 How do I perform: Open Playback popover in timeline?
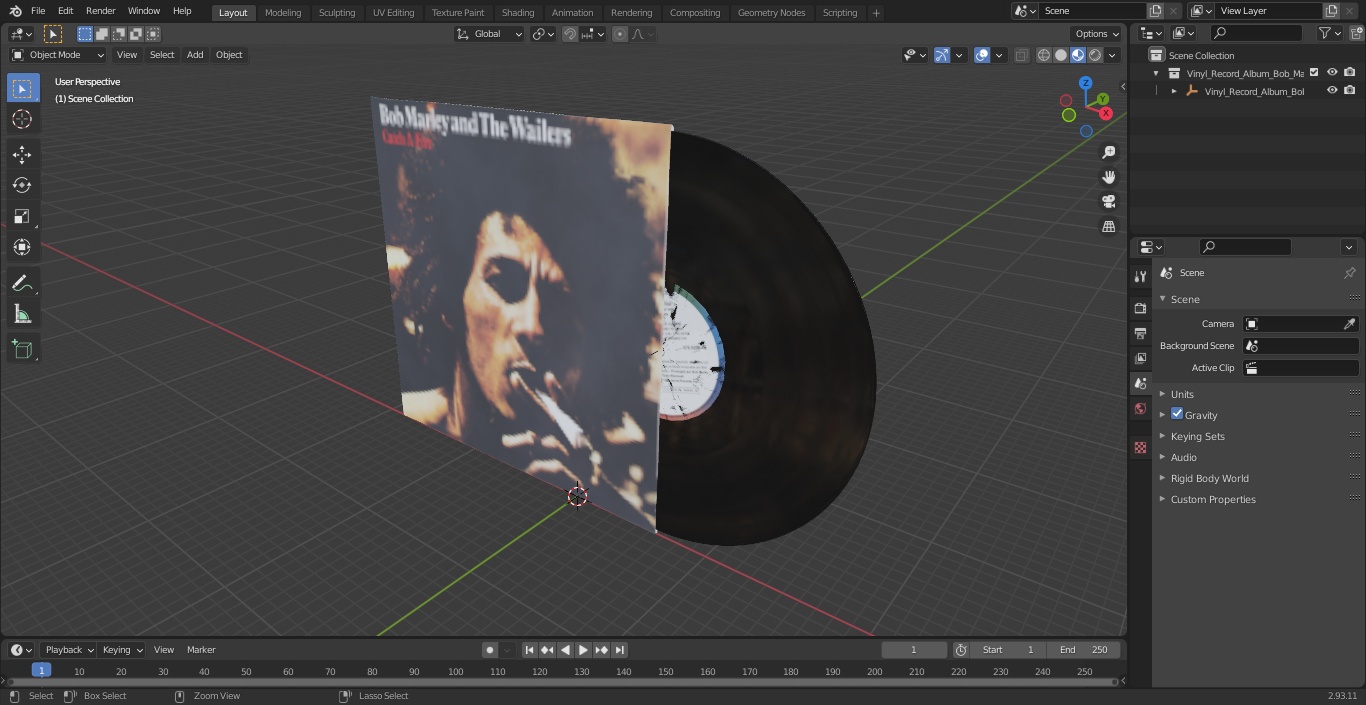click(x=68, y=650)
